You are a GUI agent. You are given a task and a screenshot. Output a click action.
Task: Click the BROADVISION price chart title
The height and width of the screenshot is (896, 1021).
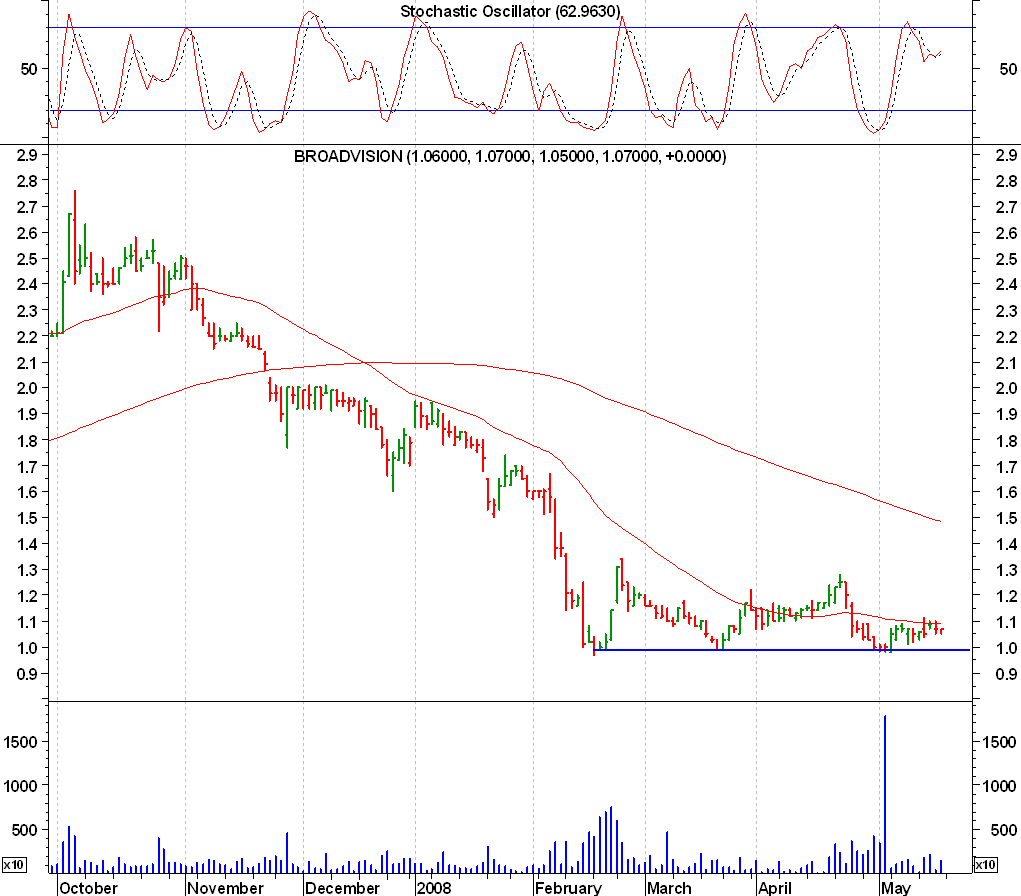[x=510, y=157]
